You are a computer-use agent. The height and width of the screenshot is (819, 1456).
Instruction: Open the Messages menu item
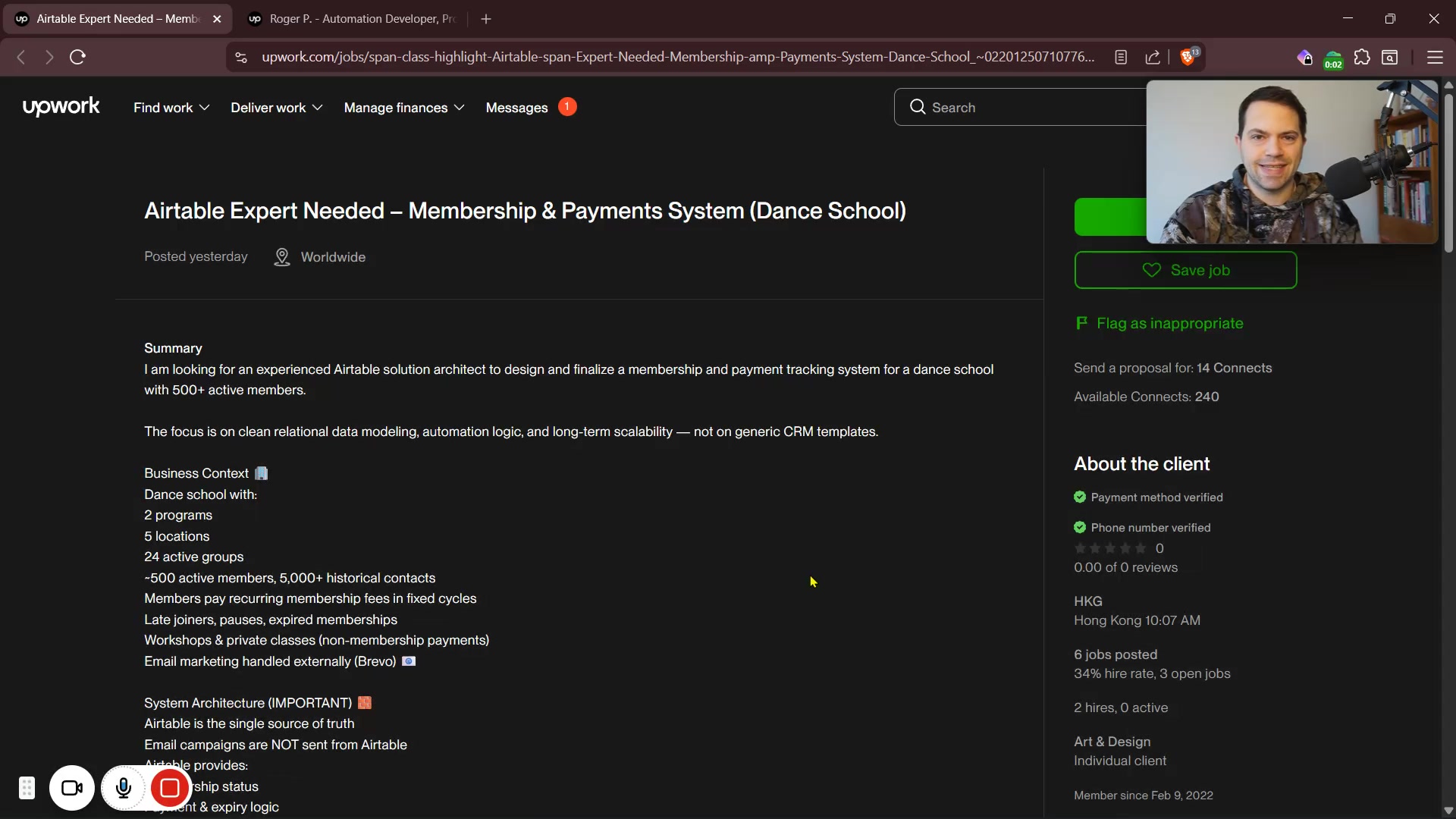(516, 108)
